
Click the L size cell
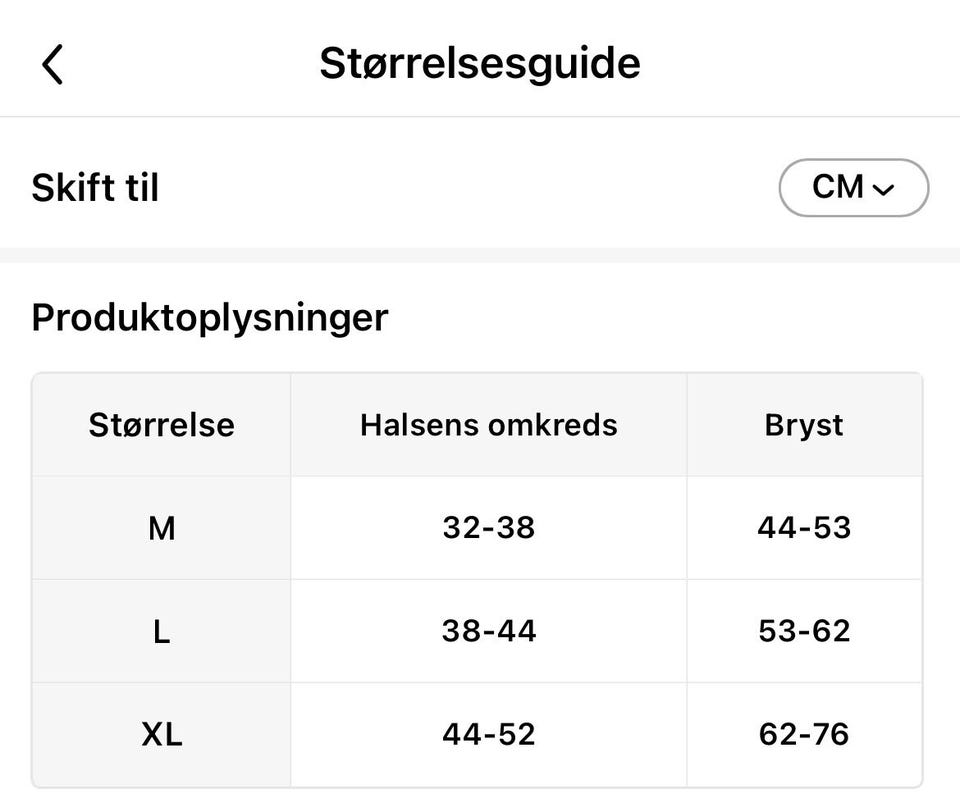[161, 632]
